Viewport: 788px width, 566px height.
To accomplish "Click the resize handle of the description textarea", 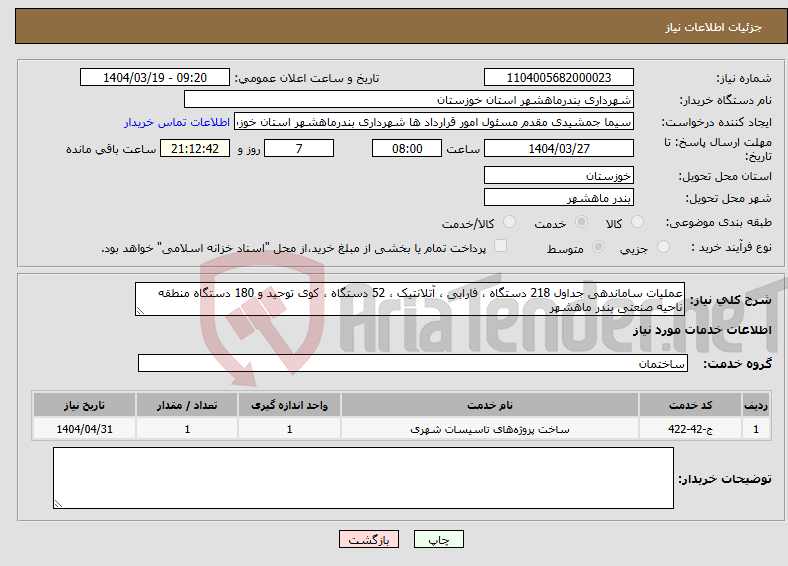I will [x=140, y=311].
